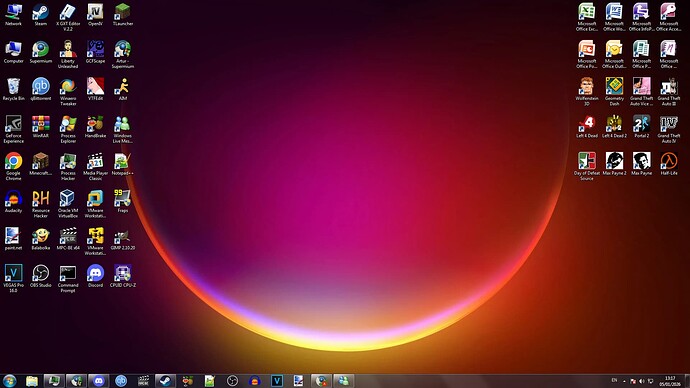Select the Grand Theft Auto III shortcut
This screenshot has height=388, width=690.
[x=668, y=92]
